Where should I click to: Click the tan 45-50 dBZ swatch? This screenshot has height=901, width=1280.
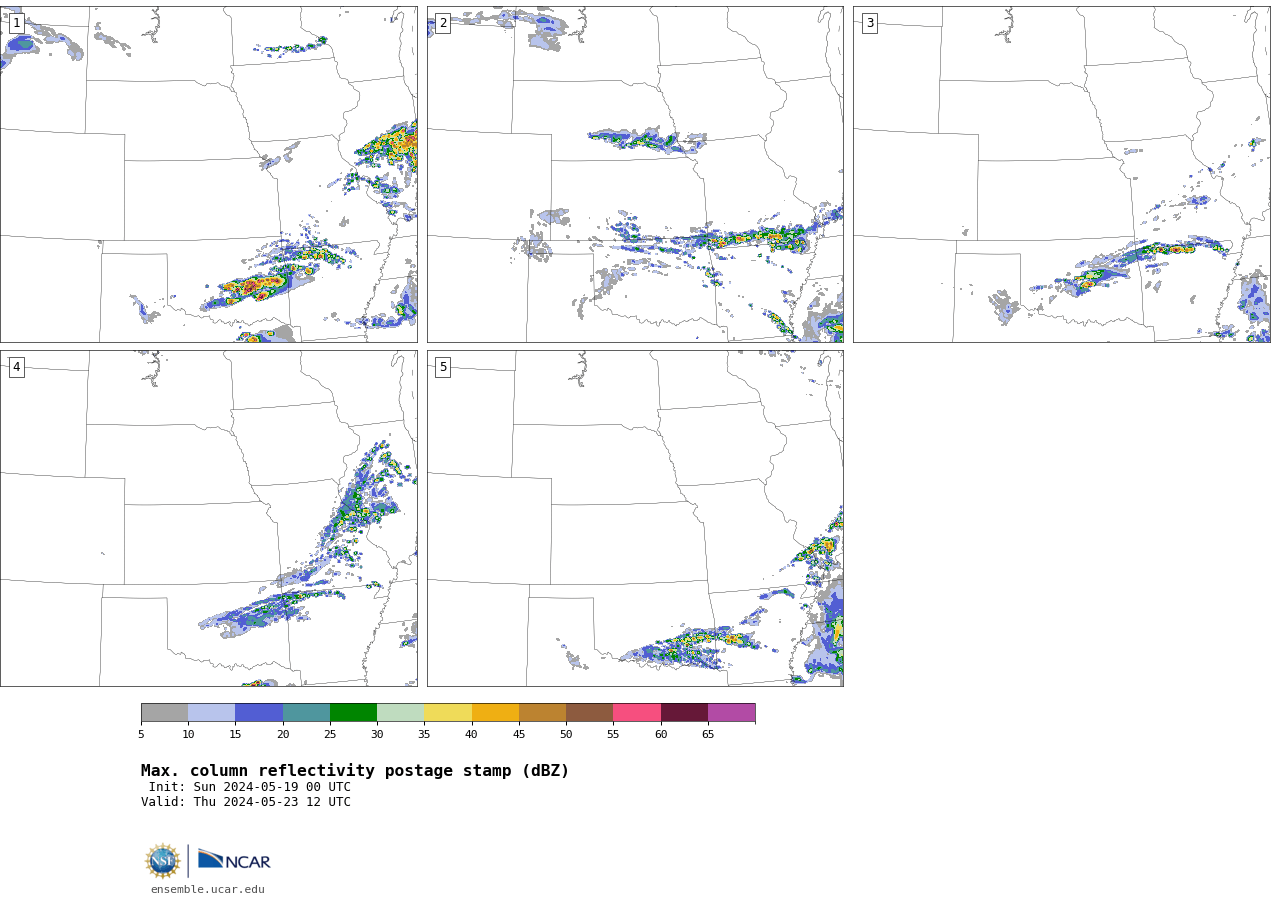click(x=542, y=712)
